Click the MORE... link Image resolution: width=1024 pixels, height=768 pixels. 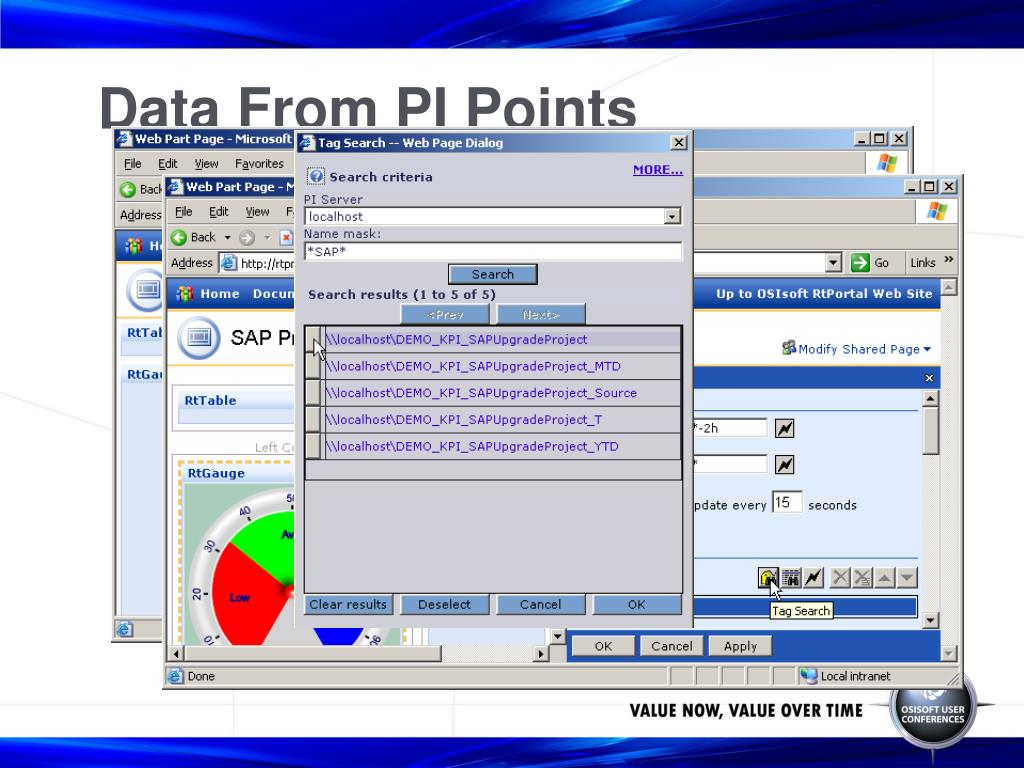pyautogui.click(x=658, y=170)
